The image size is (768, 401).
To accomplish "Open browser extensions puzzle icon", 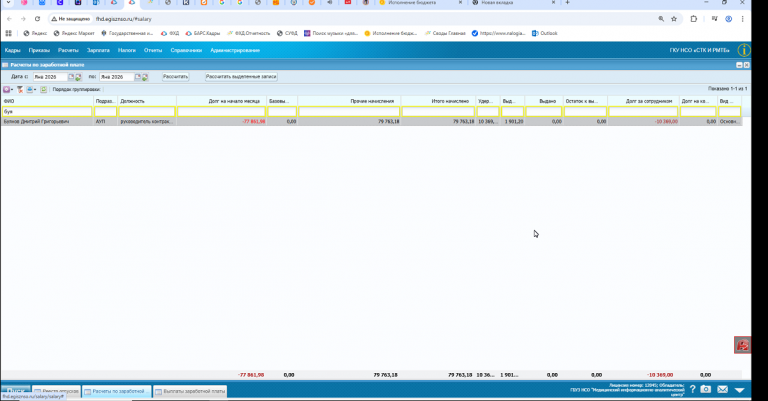I will [694, 19].
